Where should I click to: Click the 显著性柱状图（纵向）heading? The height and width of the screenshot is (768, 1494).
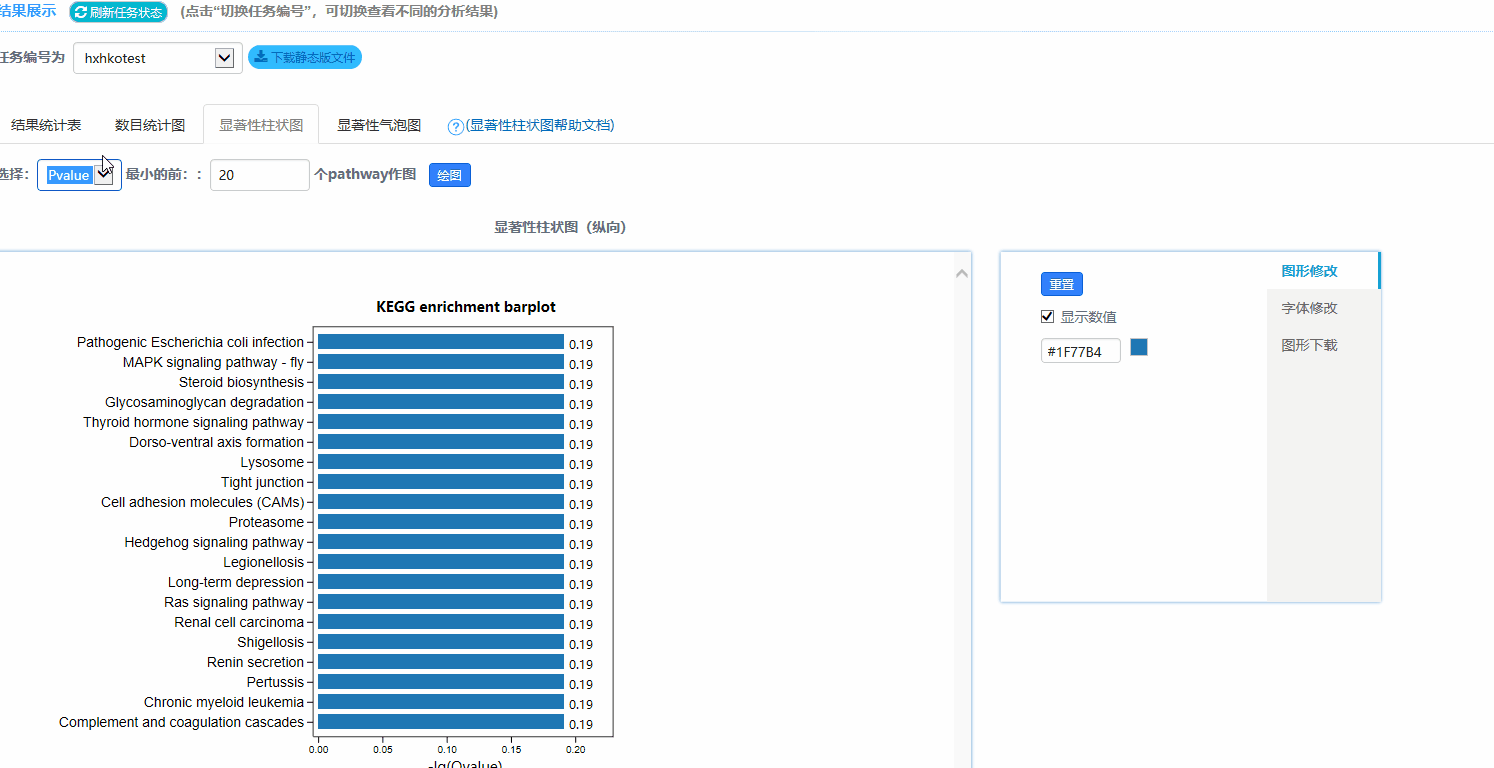click(560, 227)
